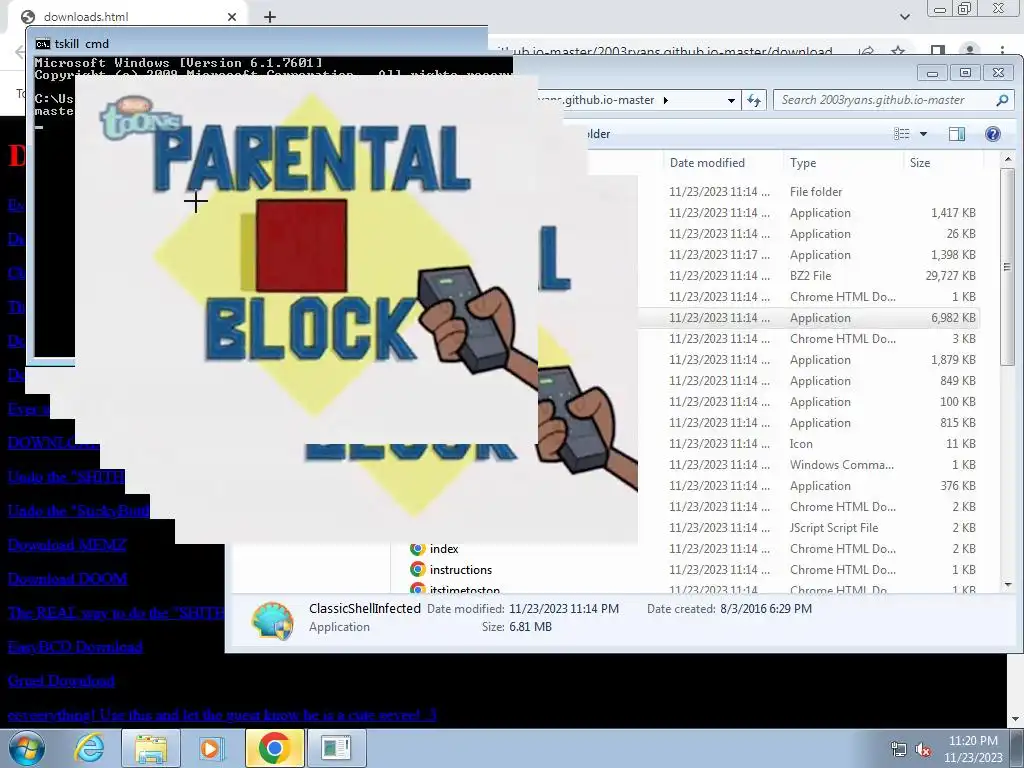Open a new Chrome tab
The image size is (1024, 768).
tap(270, 17)
